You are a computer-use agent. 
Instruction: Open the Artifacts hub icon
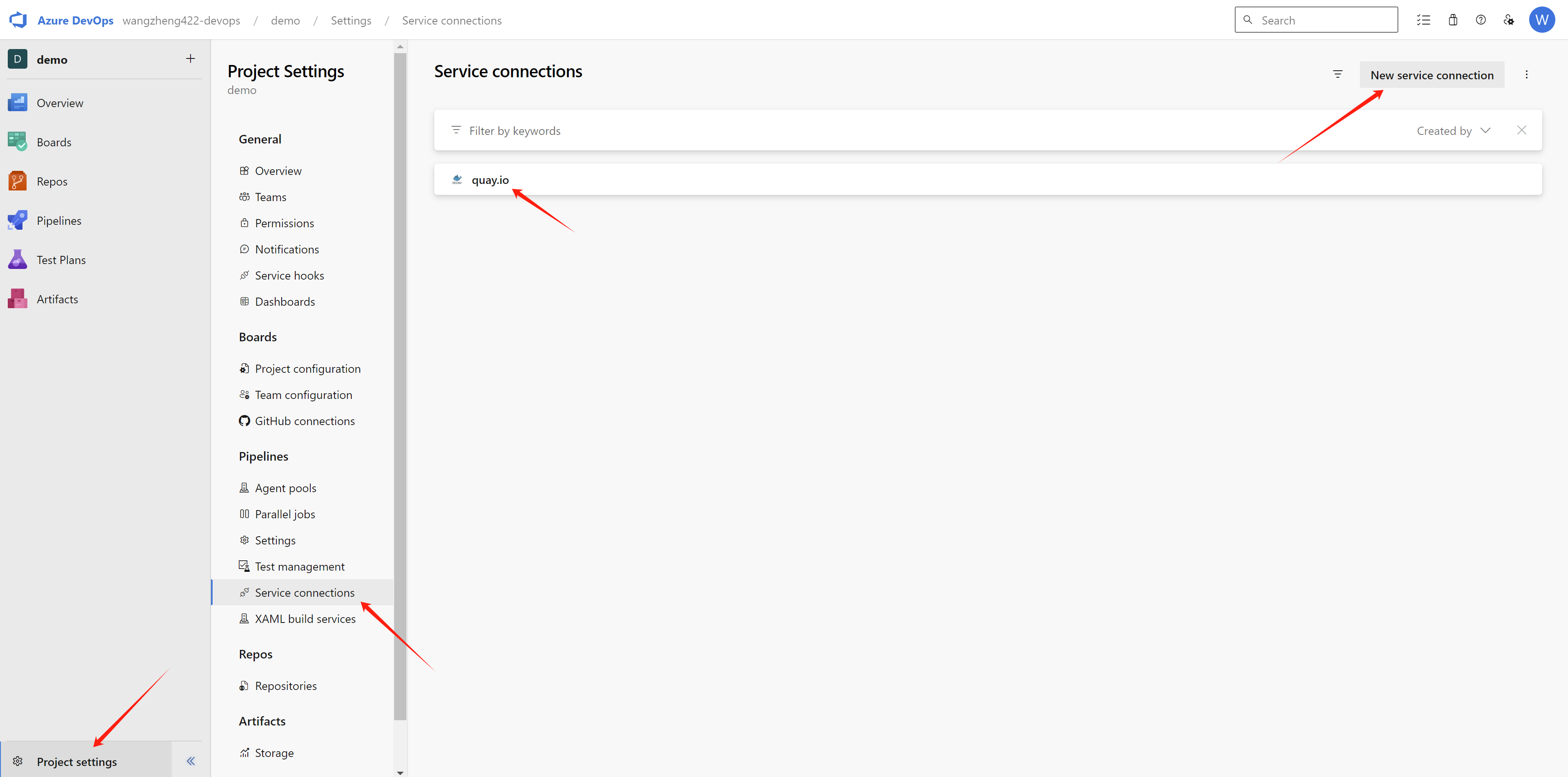pos(17,299)
